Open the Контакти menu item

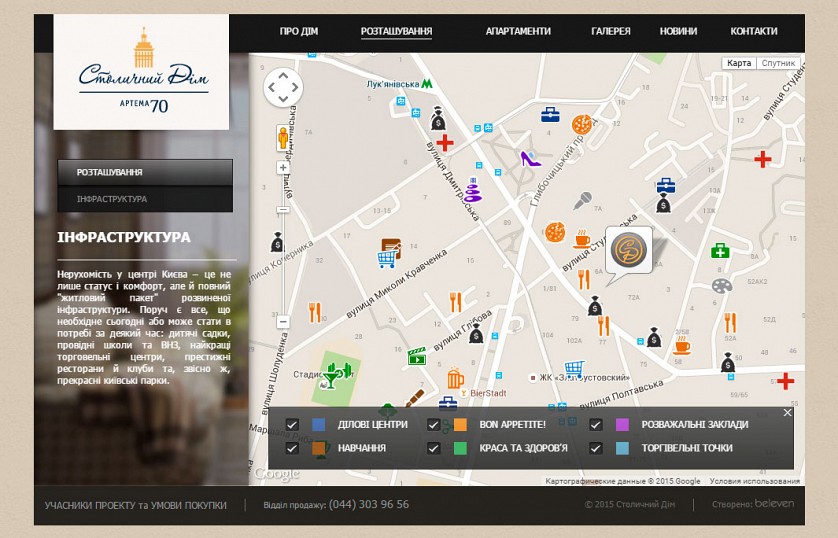click(x=754, y=32)
